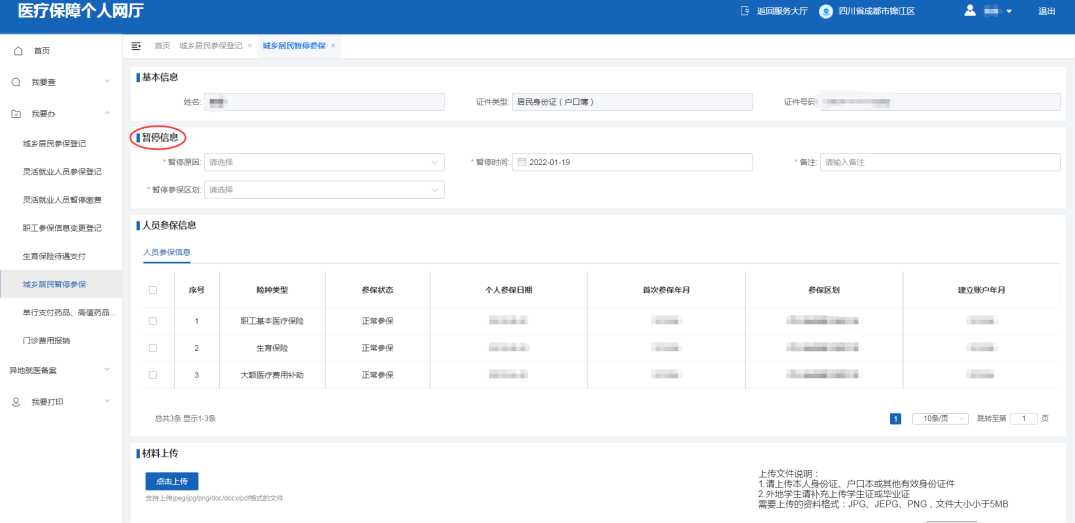
Task: Open the 暂停原因 dropdown
Action: click(324, 162)
